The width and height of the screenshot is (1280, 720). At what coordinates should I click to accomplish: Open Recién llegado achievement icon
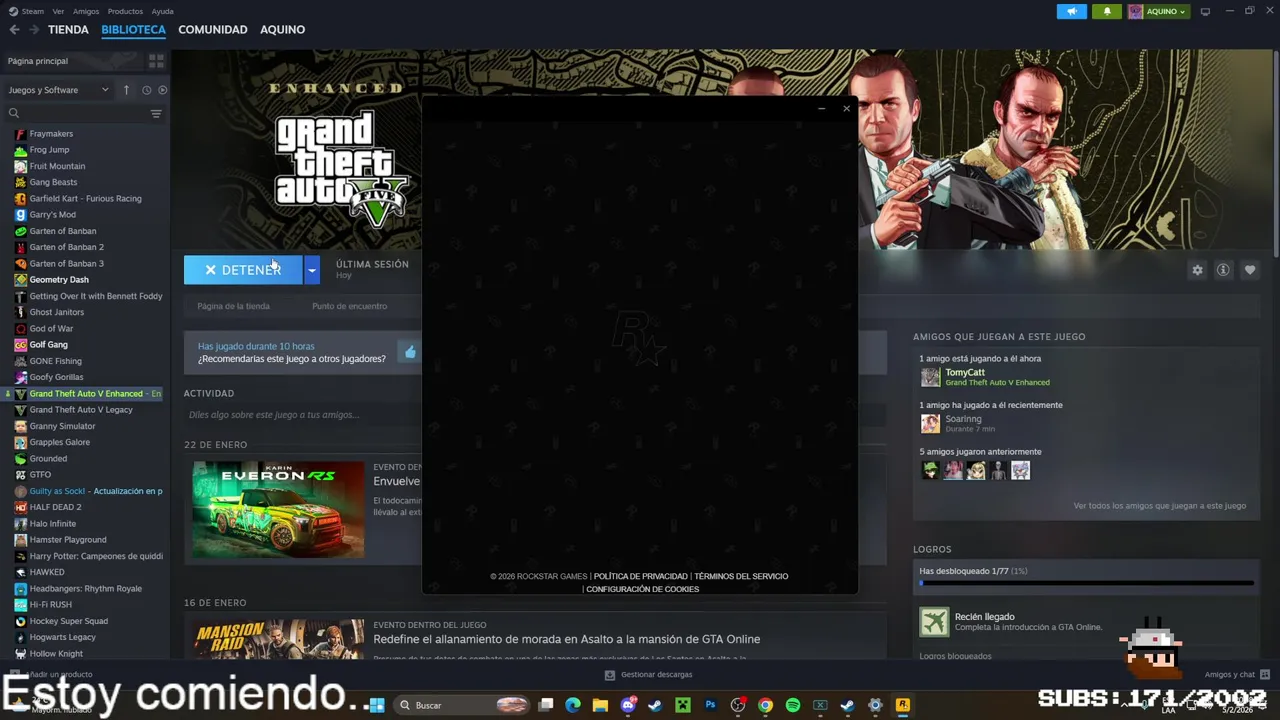[x=934, y=622]
